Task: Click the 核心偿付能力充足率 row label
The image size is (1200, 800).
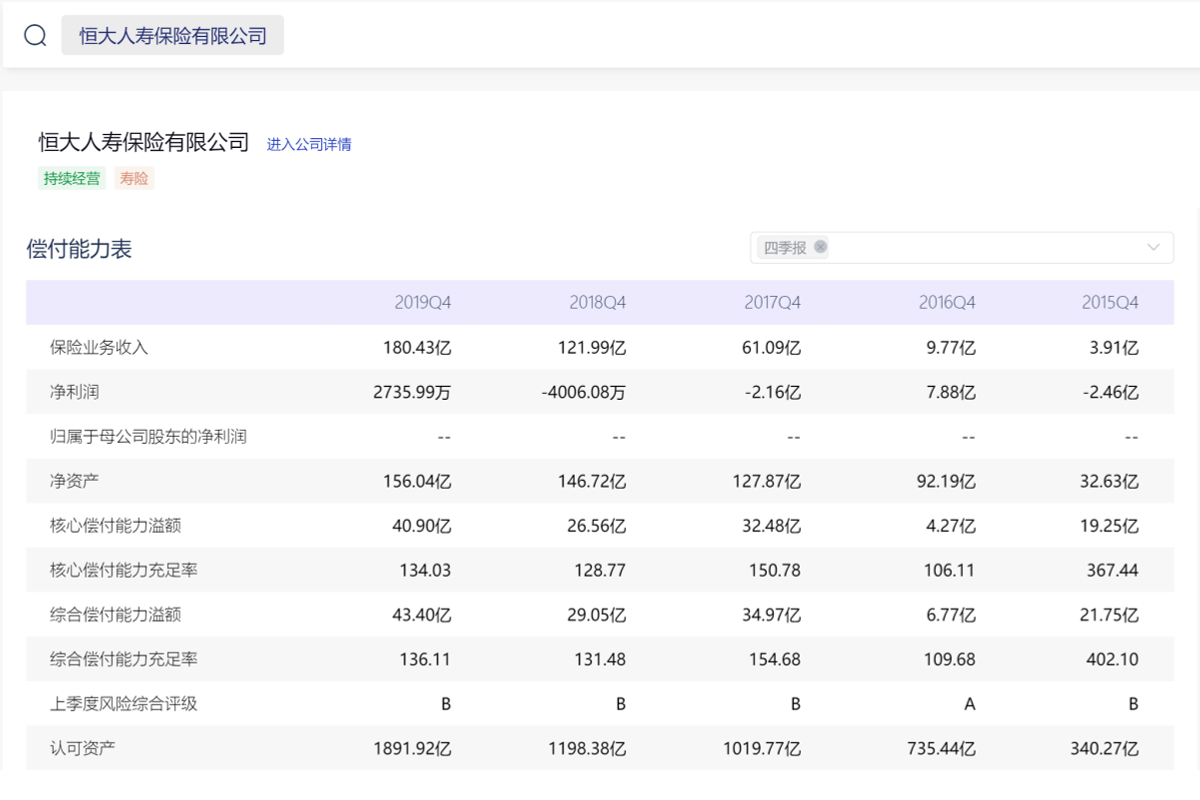Action: click(124, 570)
